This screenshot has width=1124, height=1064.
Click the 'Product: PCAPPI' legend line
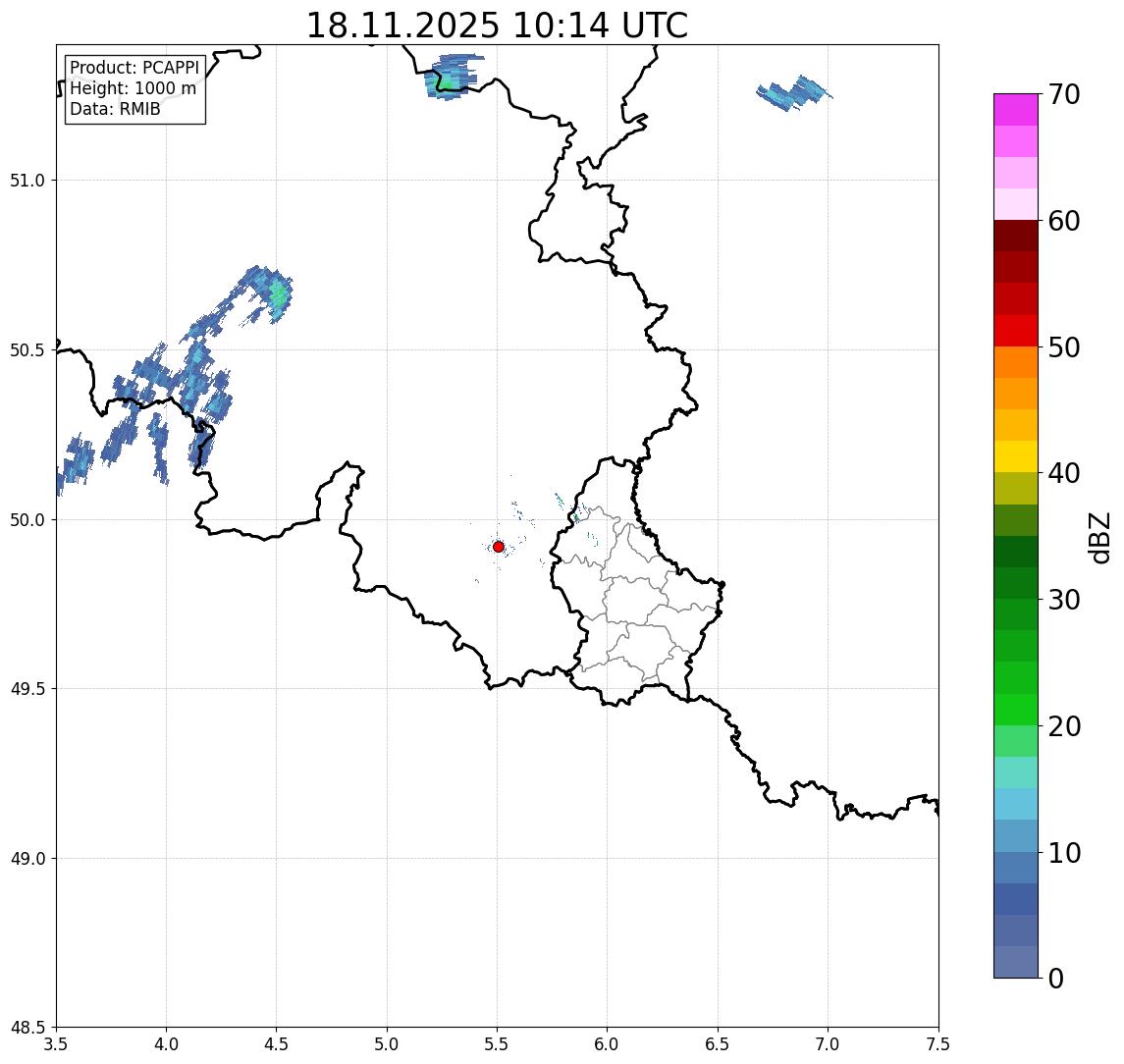134,68
